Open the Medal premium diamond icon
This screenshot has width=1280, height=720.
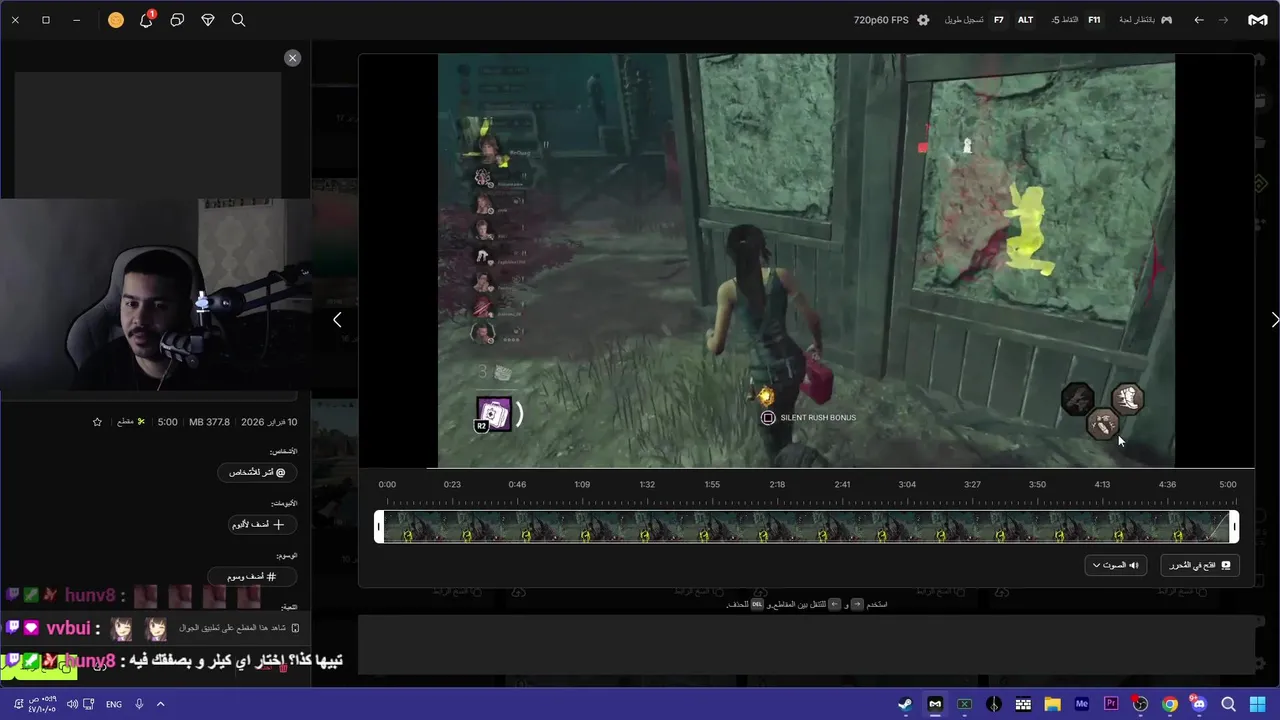[x=208, y=20]
